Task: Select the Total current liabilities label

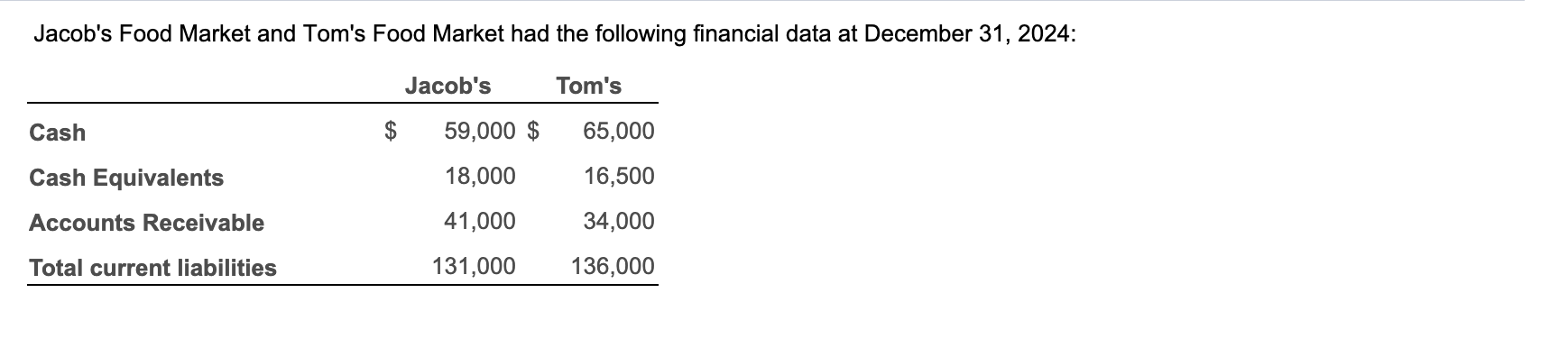Action: (x=153, y=268)
